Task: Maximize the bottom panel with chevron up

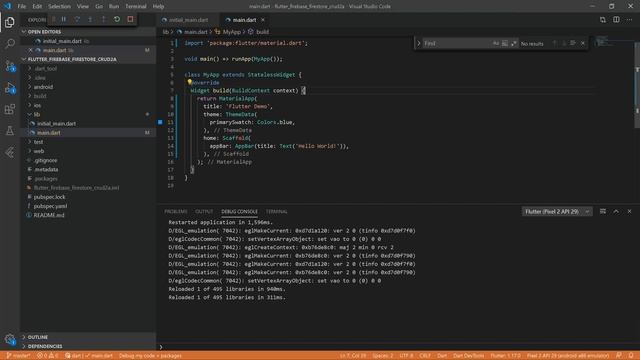Action: coord(616,211)
